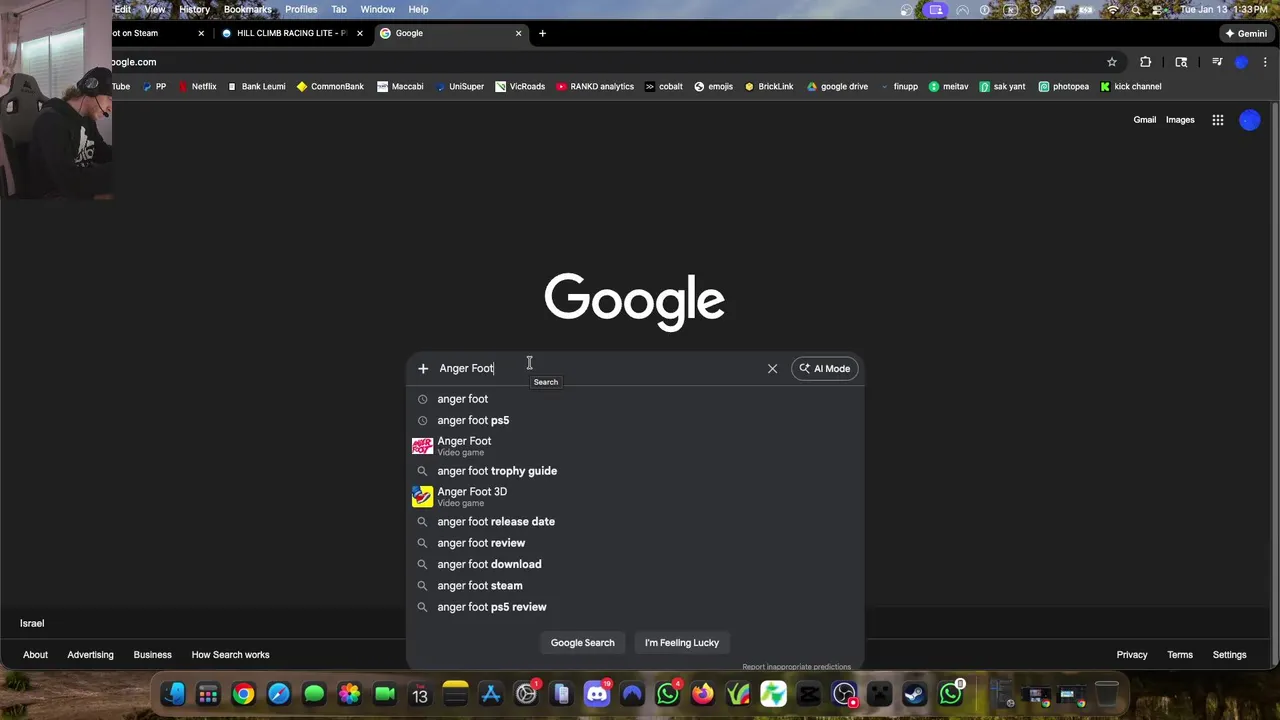
Task: Open the photopea bookmark
Action: [x=1064, y=87]
